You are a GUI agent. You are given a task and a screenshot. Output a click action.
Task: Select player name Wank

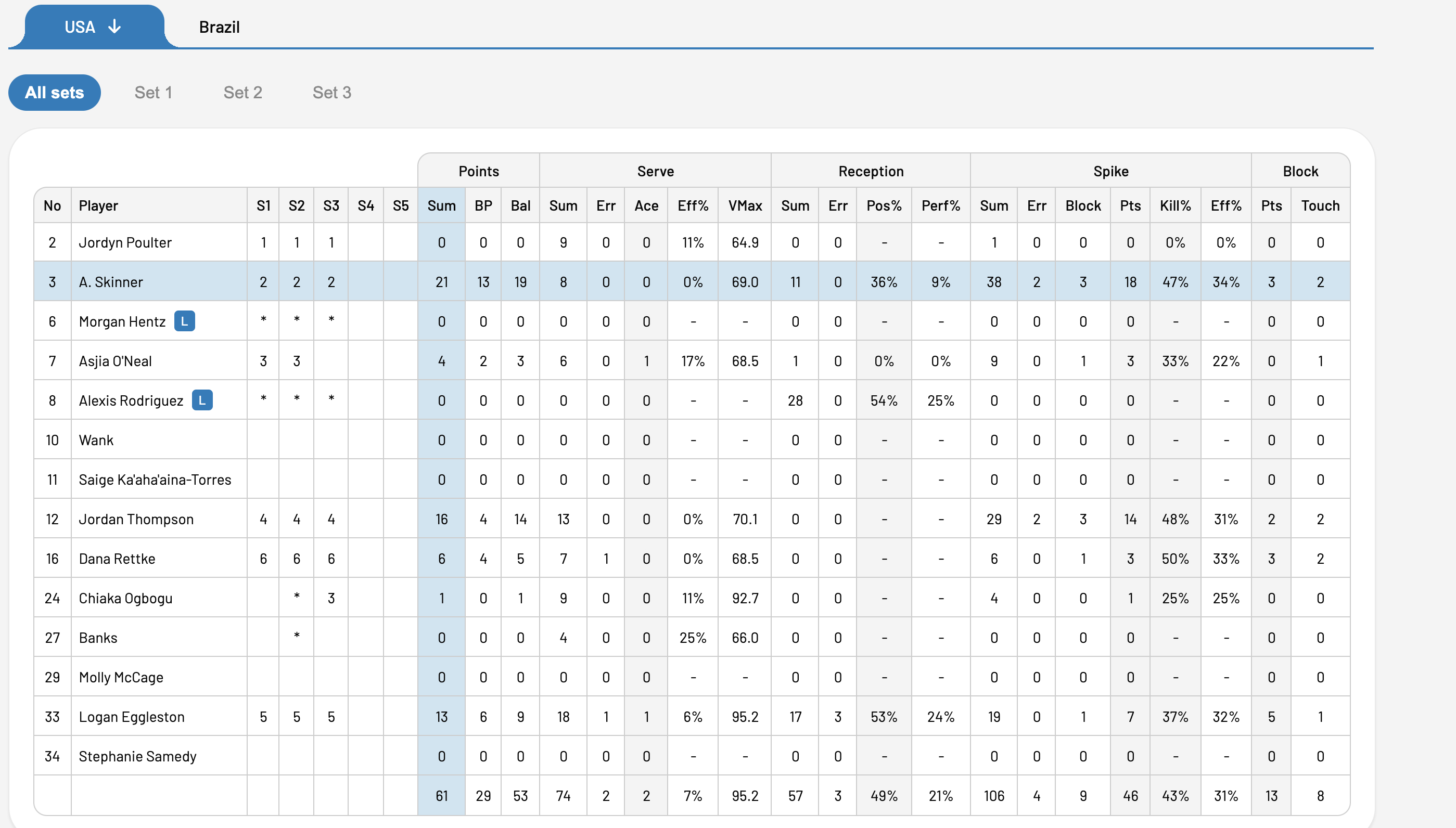(96, 440)
